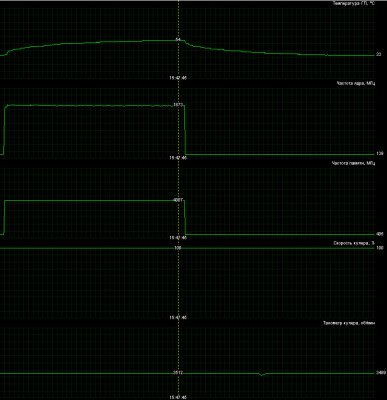This screenshot has width=387, height=400.
Task: Click the current GPU temperature value 33
Action: click(x=378, y=54)
